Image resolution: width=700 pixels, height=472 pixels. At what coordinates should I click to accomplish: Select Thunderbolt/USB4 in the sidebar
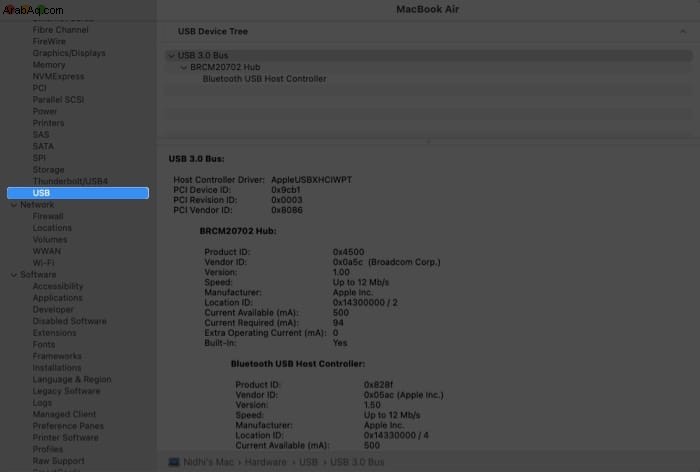pyautogui.click(x=70, y=181)
